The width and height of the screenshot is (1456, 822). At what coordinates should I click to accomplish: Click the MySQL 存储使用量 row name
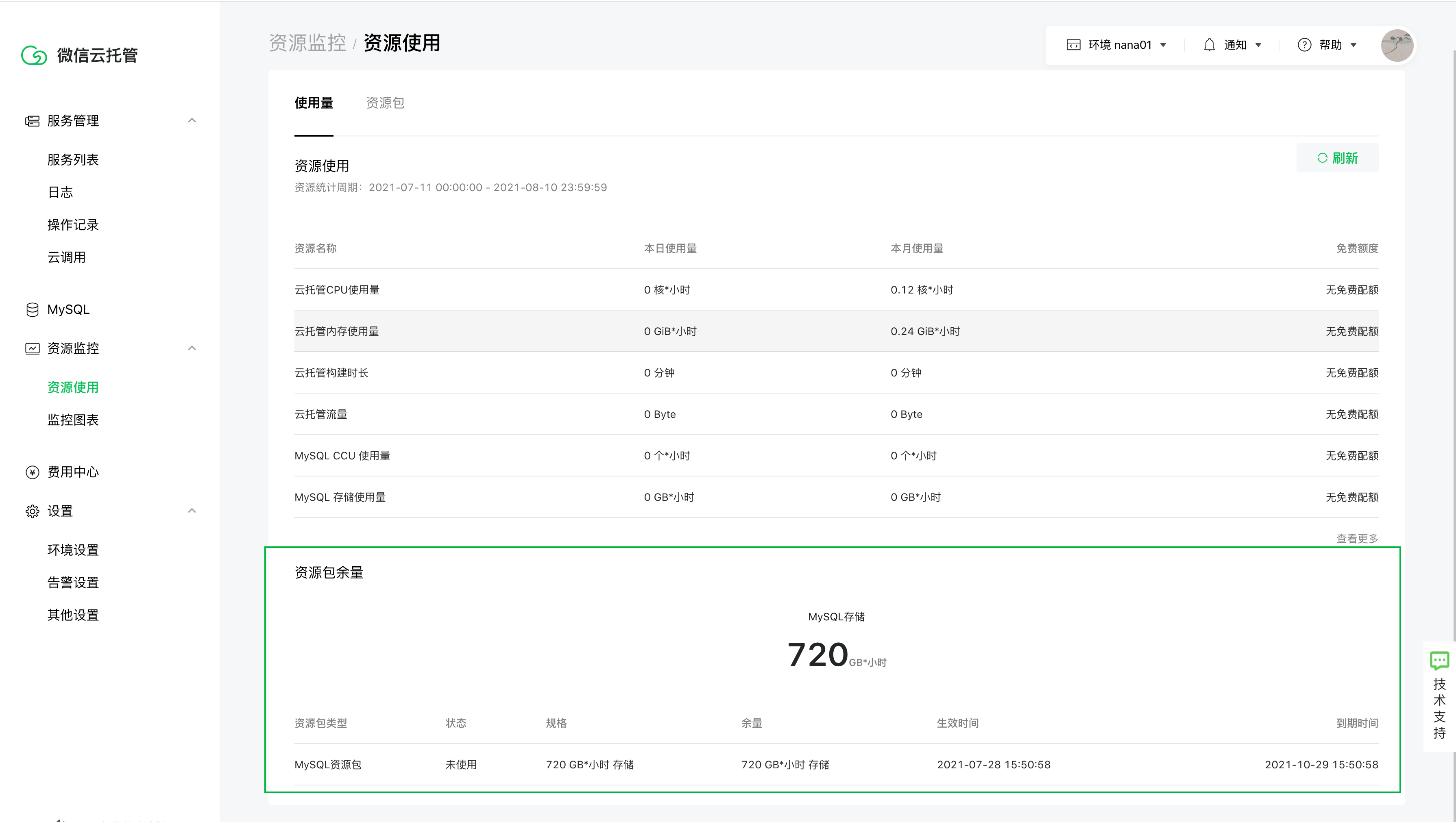point(340,498)
